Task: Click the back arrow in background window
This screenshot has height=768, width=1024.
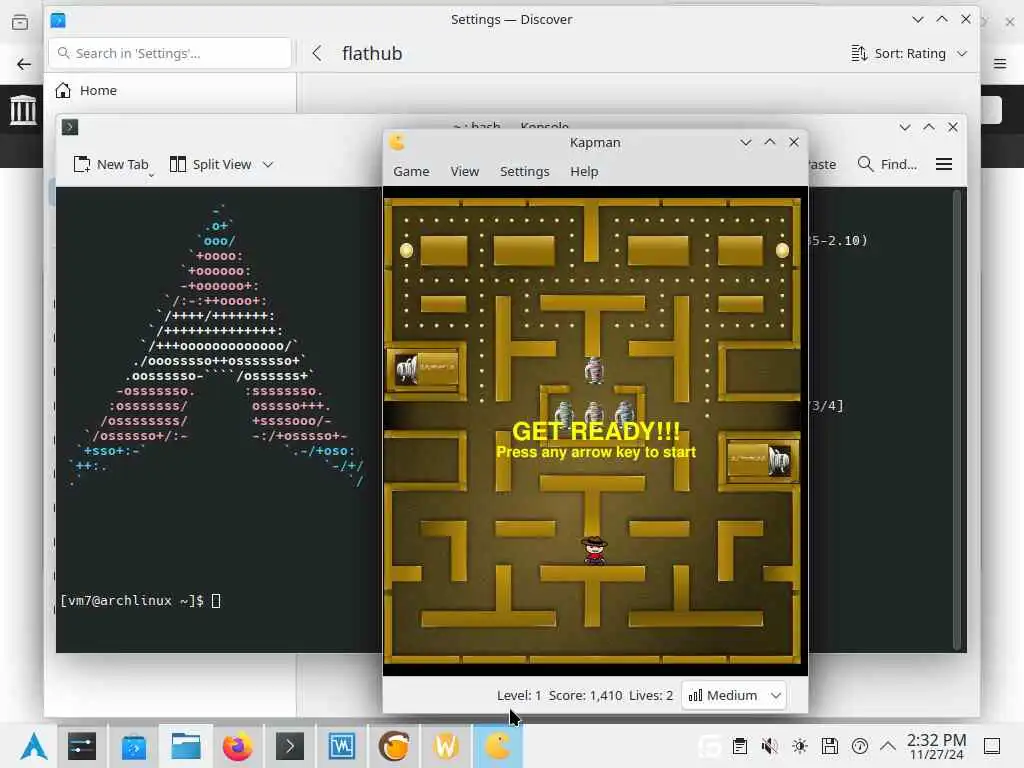Action: pyautogui.click(x=24, y=64)
